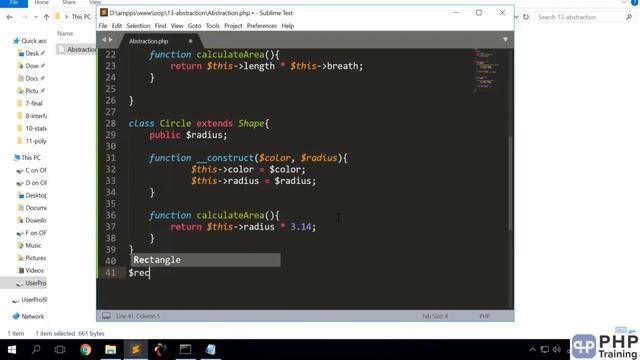Select Music in navigation pane
640x360 pixels.
[x=29, y=245]
